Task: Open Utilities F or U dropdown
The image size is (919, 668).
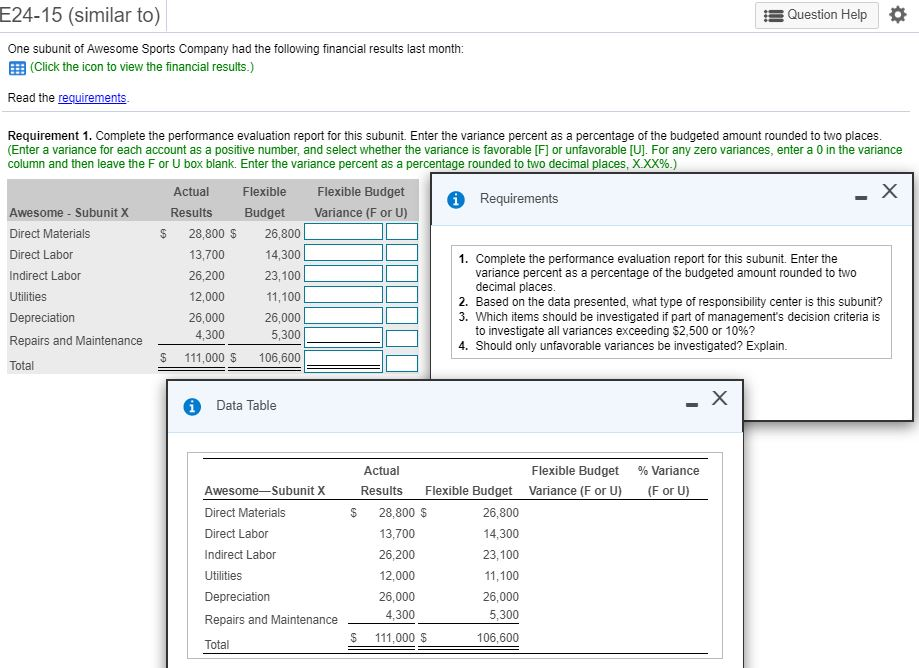Action: point(401,295)
